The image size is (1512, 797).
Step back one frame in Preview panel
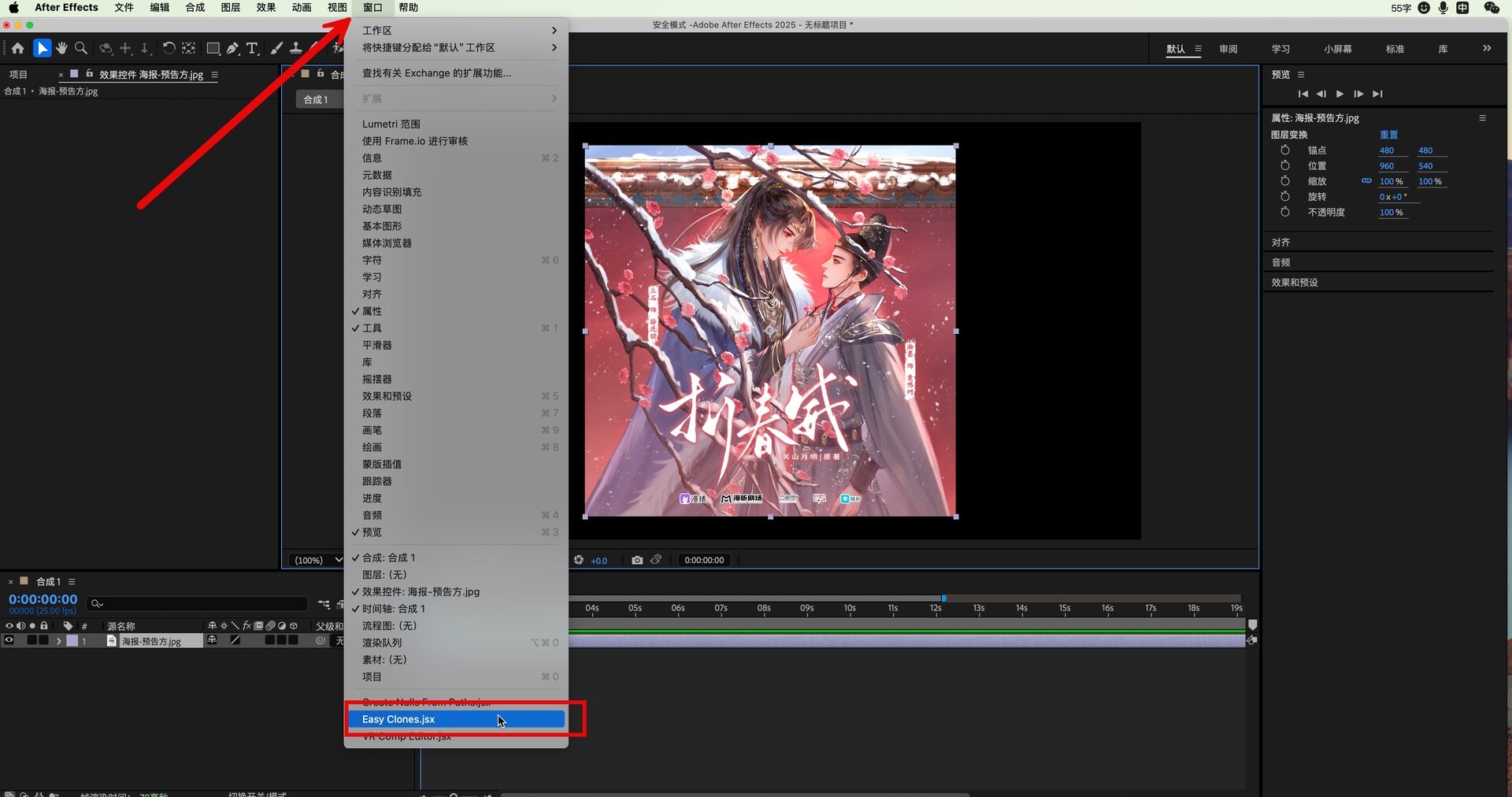point(1321,94)
